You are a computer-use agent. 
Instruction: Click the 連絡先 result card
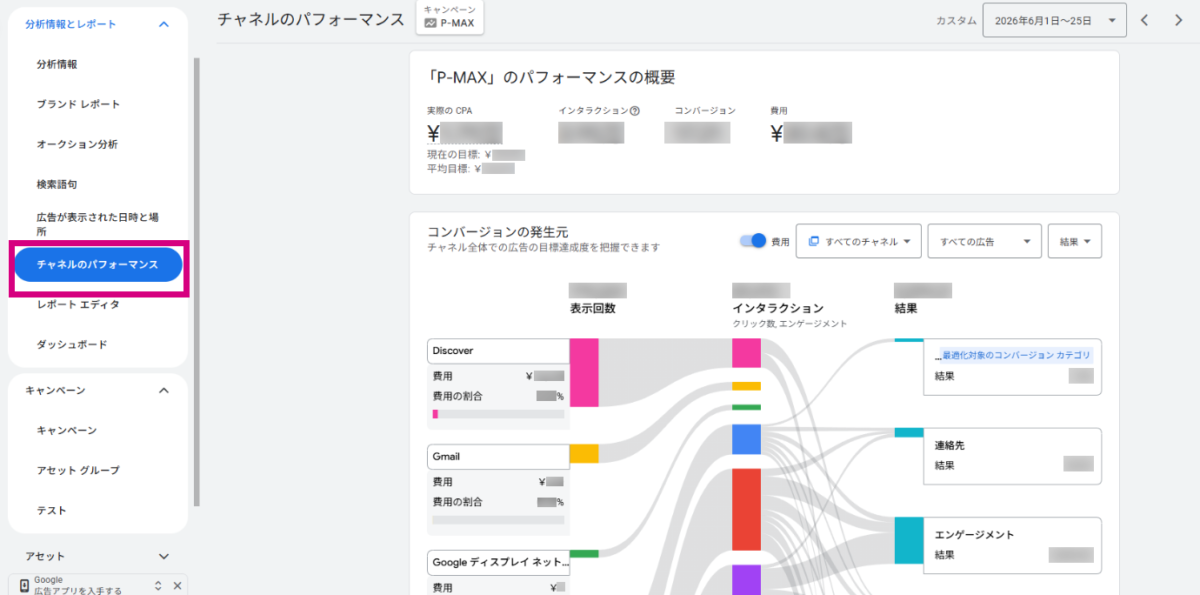pos(1013,456)
